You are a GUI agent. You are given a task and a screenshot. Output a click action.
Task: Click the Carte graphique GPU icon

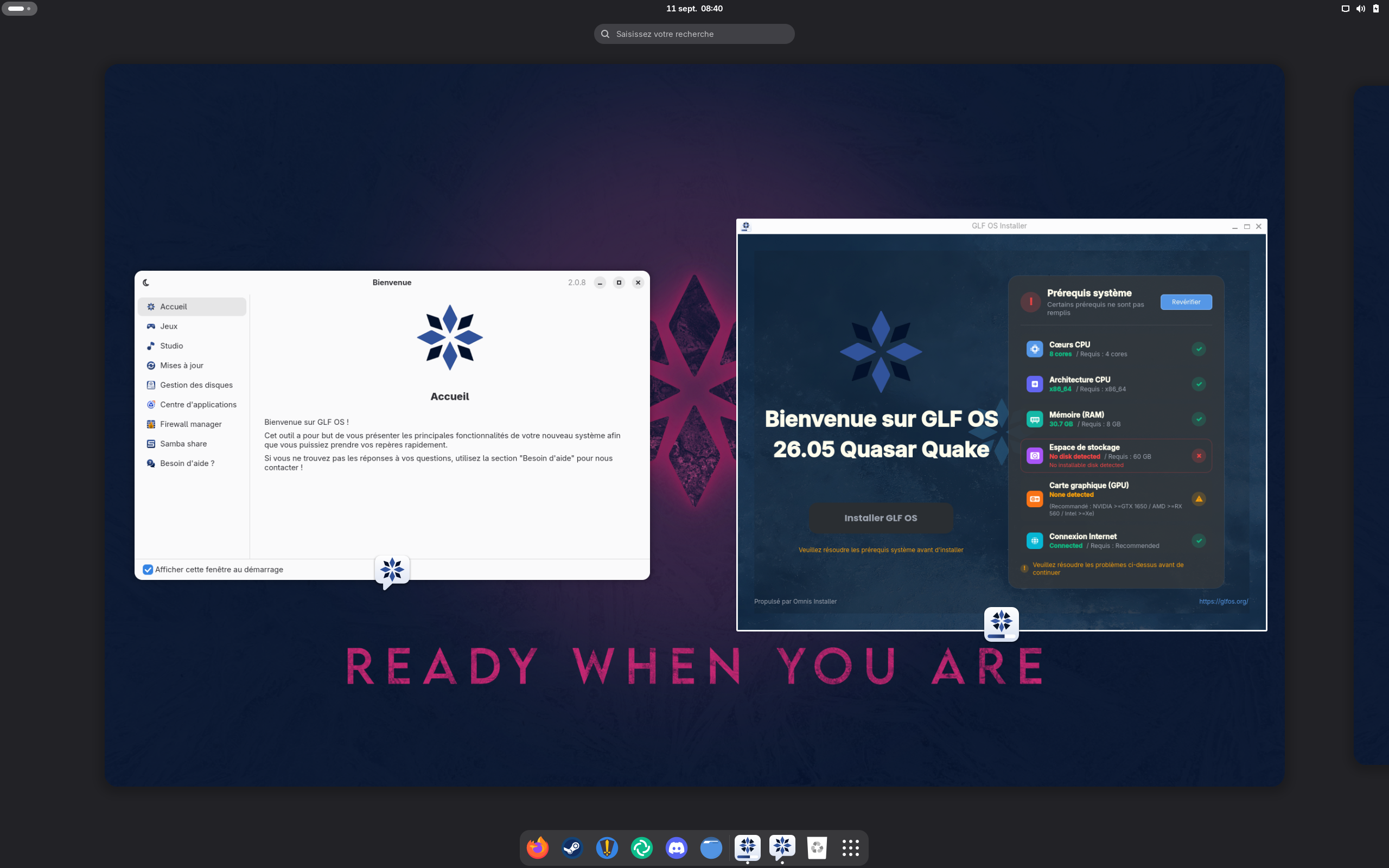coord(1034,499)
